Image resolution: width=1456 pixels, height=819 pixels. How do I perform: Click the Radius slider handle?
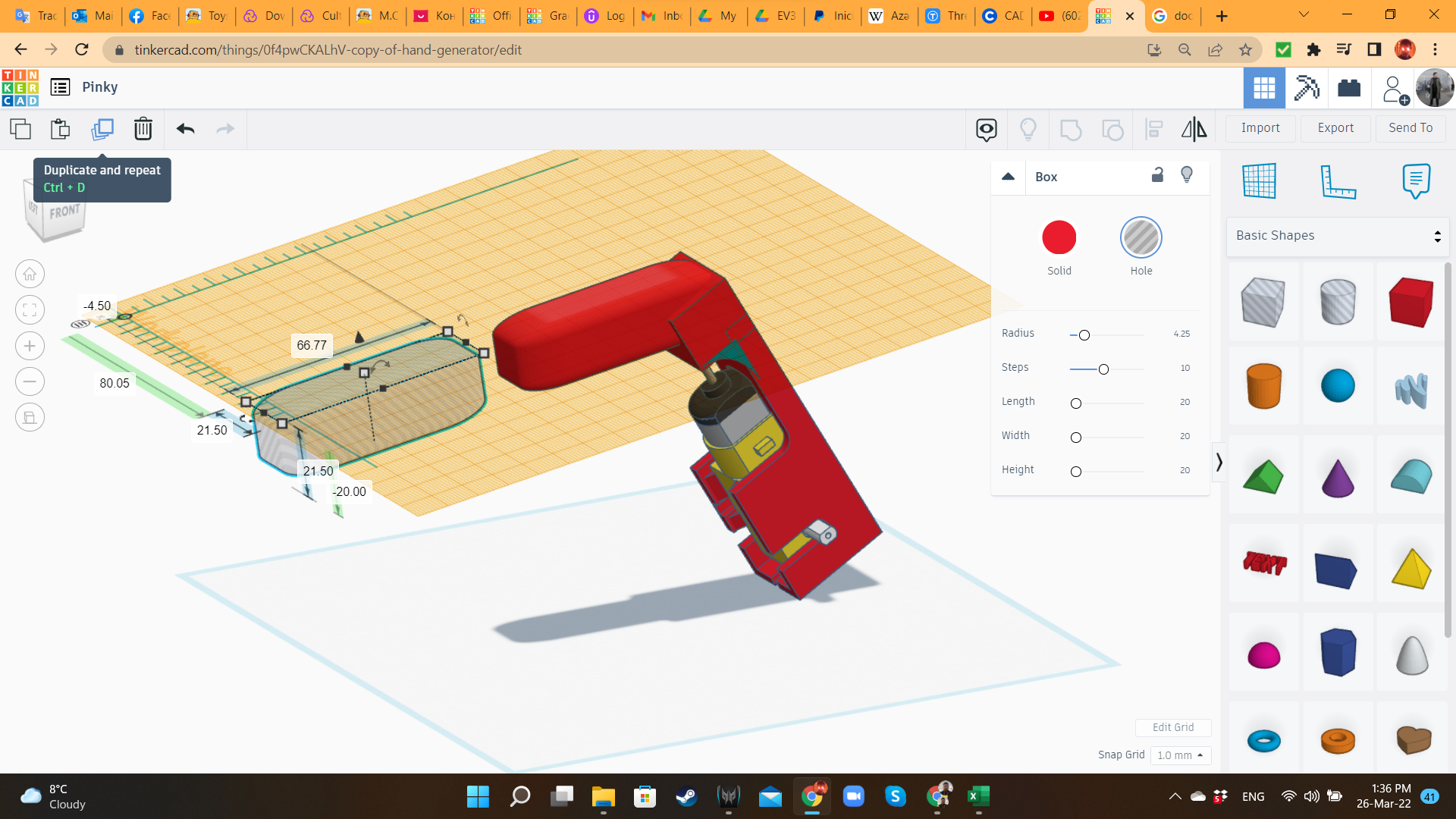click(1084, 335)
